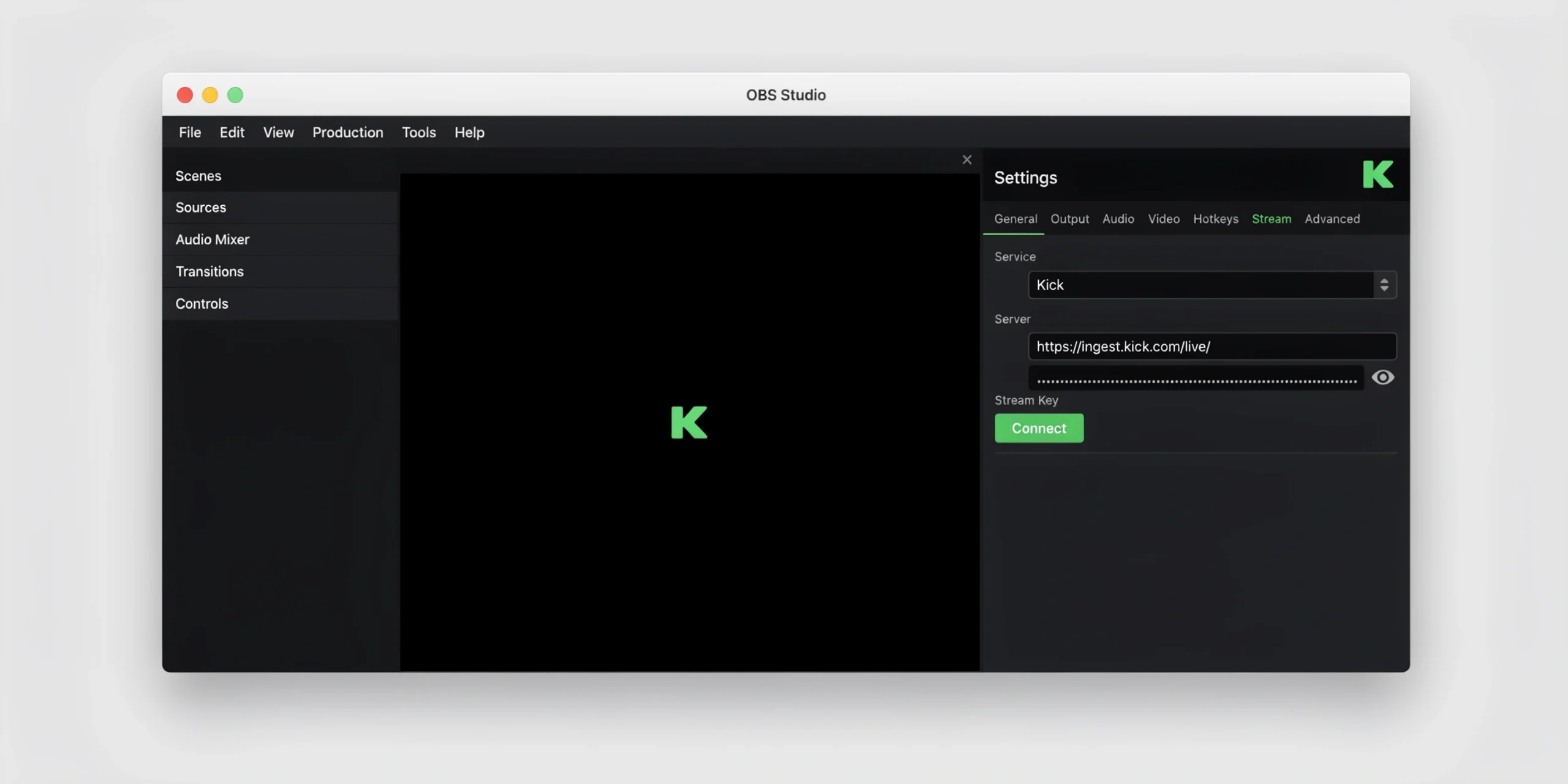1568x784 pixels.
Task: Click the Server URL input field
Action: pyautogui.click(x=1212, y=347)
